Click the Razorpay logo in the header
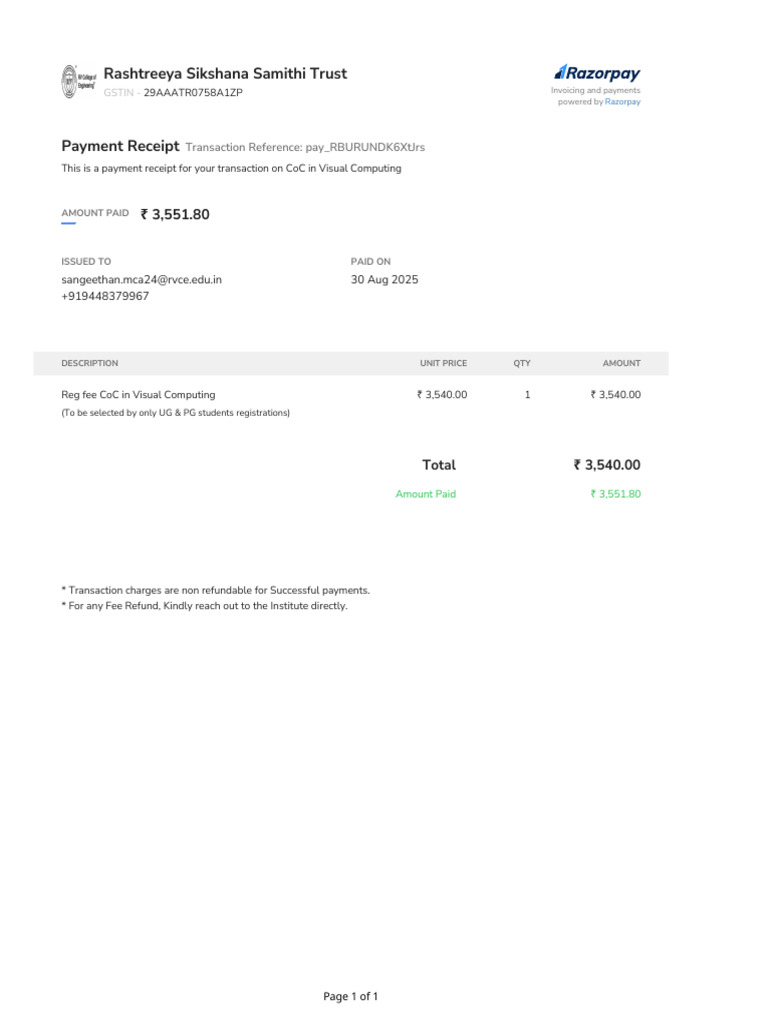 click(x=597, y=73)
